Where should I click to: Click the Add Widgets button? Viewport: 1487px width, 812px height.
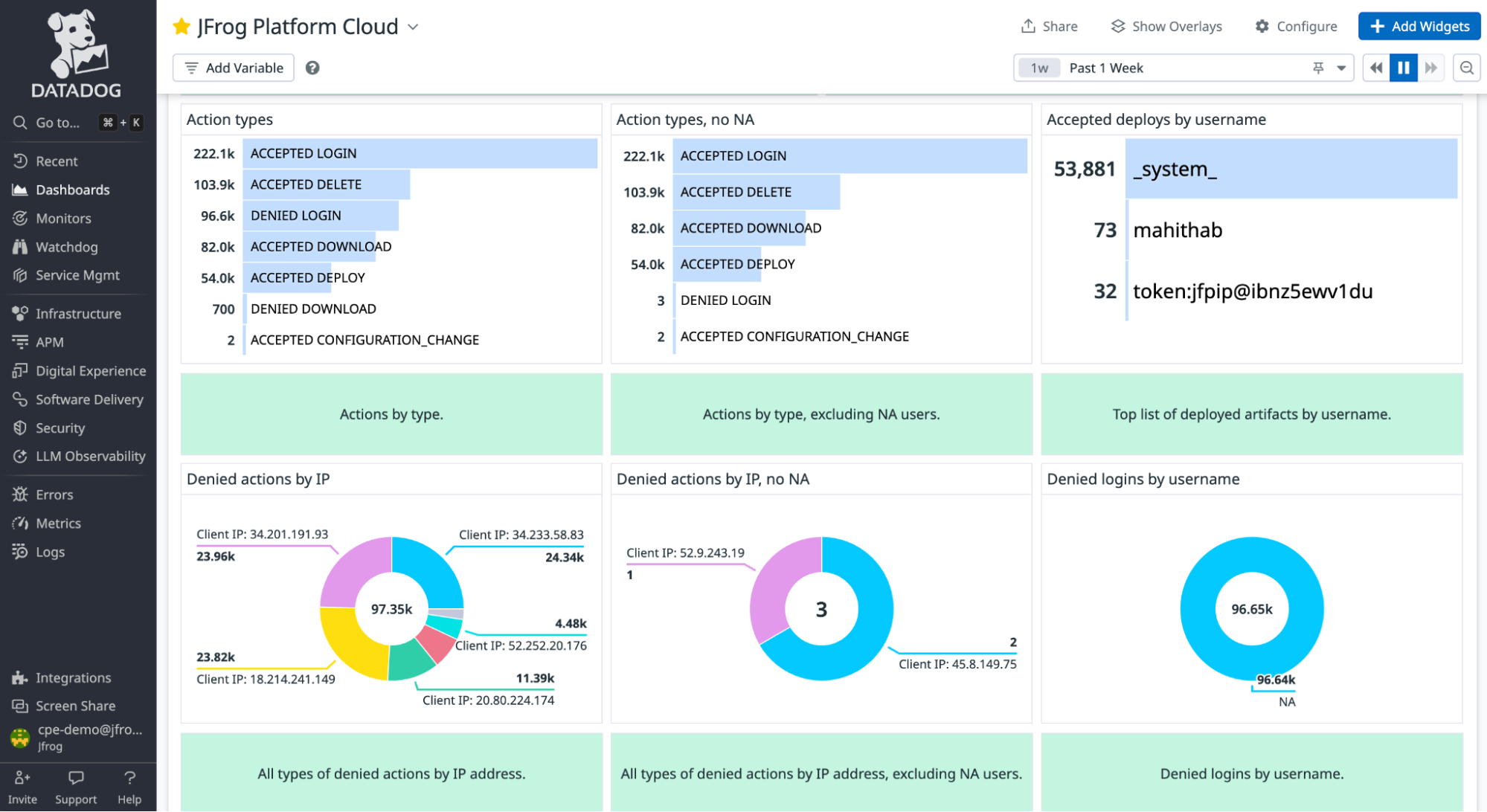pyautogui.click(x=1419, y=25)
